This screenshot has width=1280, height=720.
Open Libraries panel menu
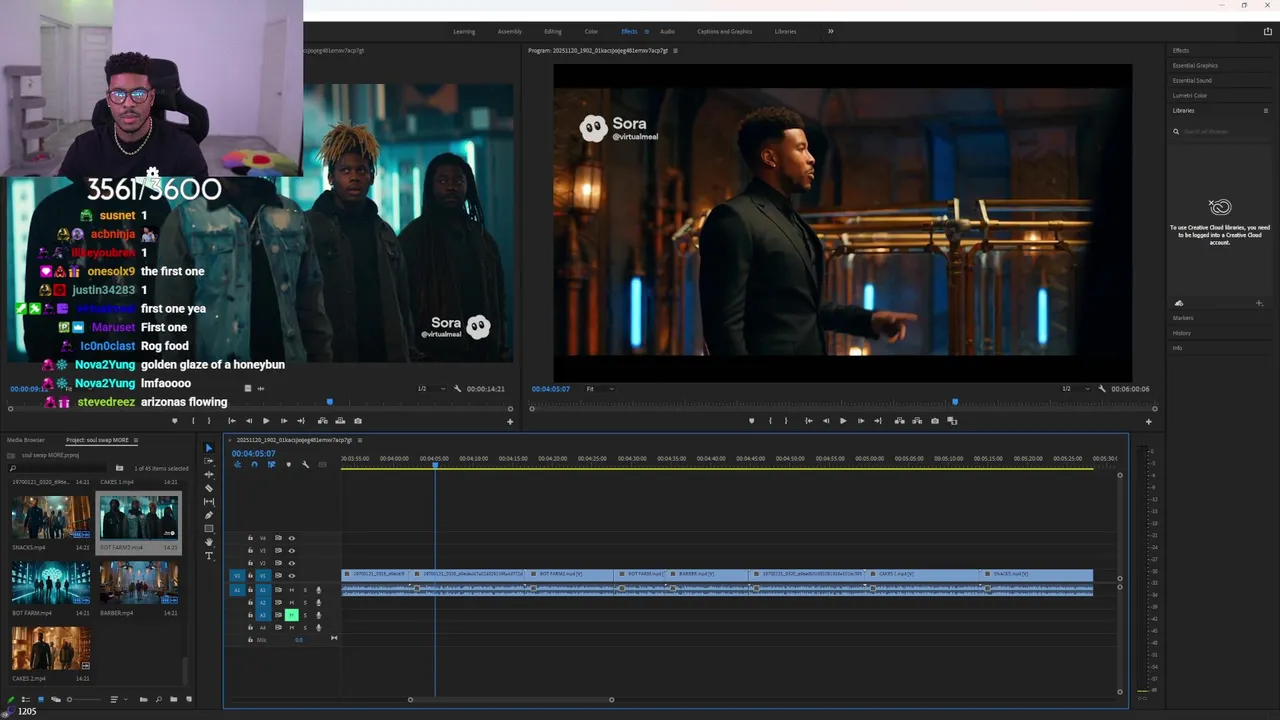(1266, 111)
